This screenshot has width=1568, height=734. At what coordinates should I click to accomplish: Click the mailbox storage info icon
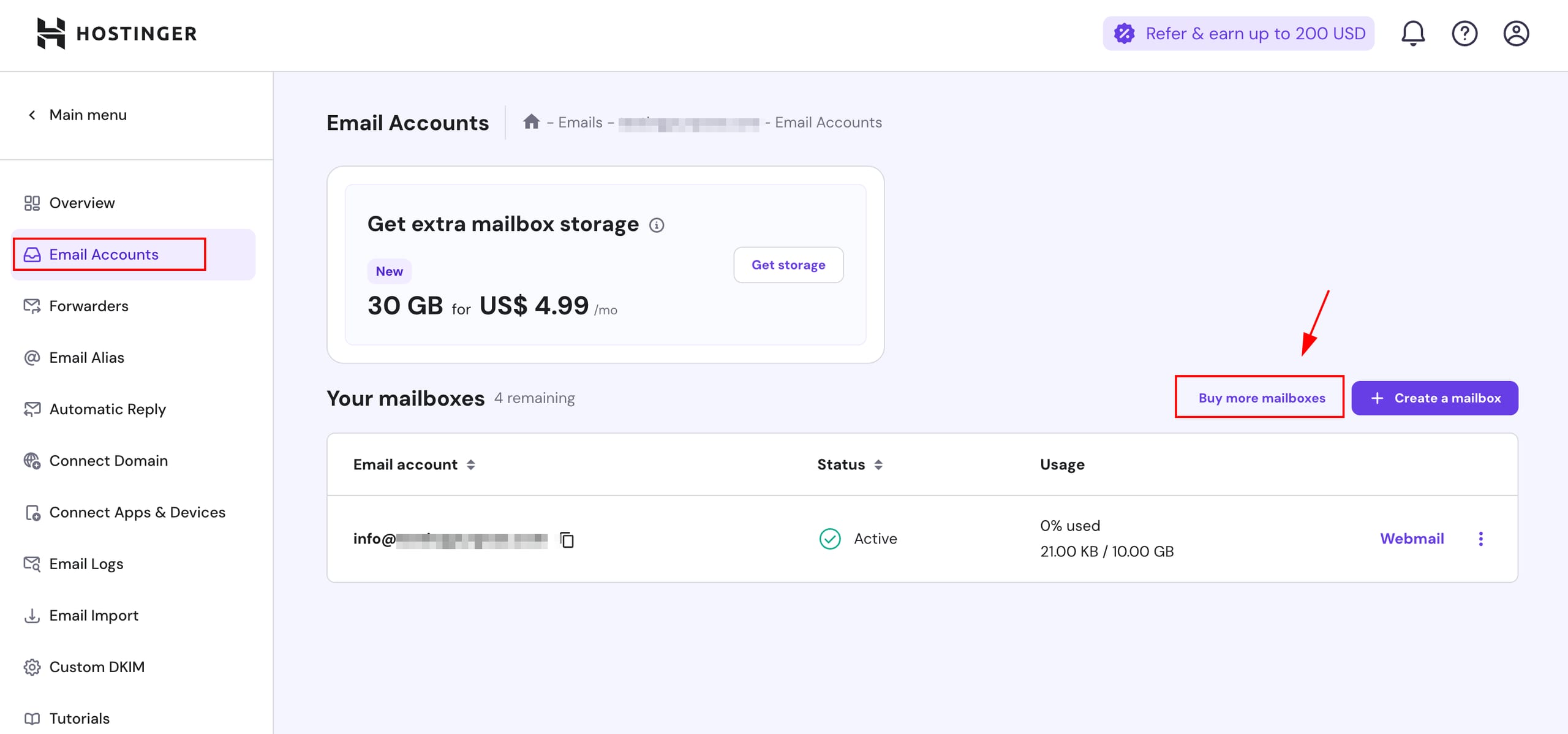coord(657,225)
